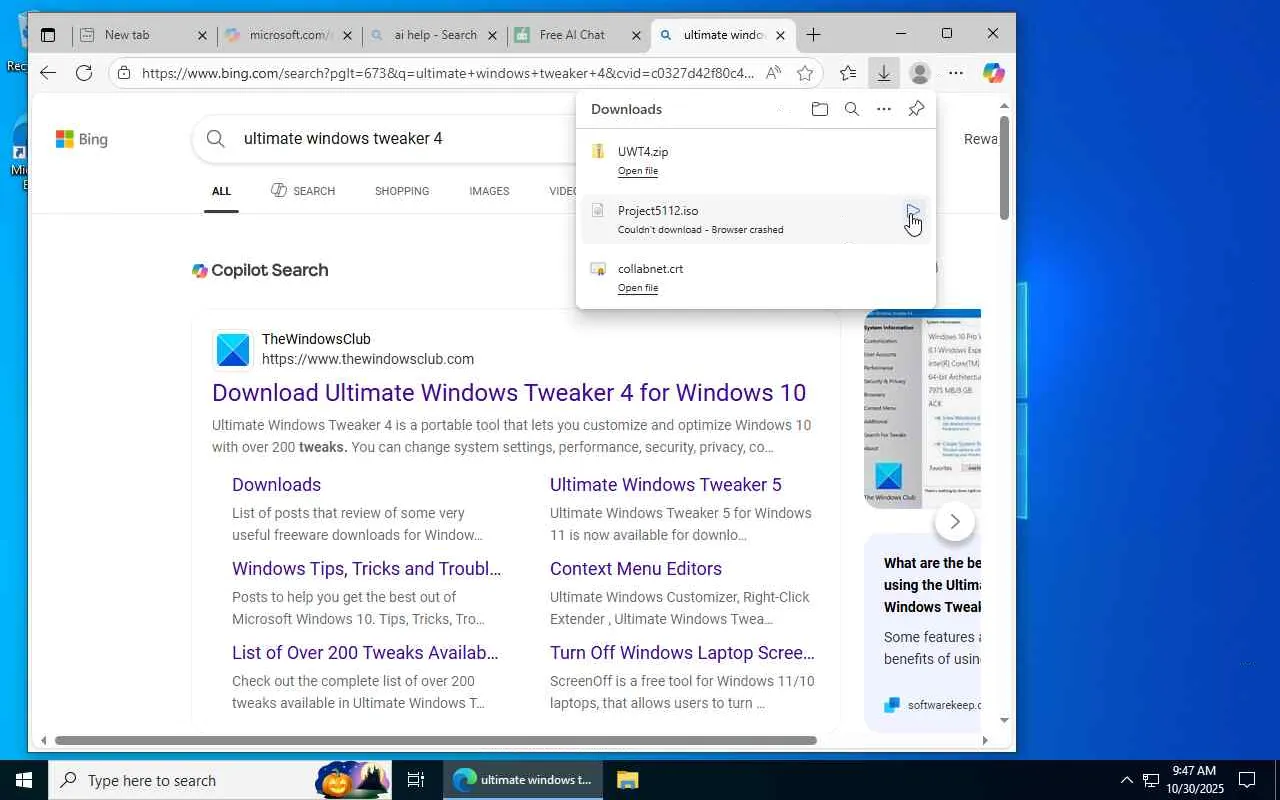Click the magnifier icon in Bing search box
Viewport: 1280px width, 800px height.
[x=216, y=138]
